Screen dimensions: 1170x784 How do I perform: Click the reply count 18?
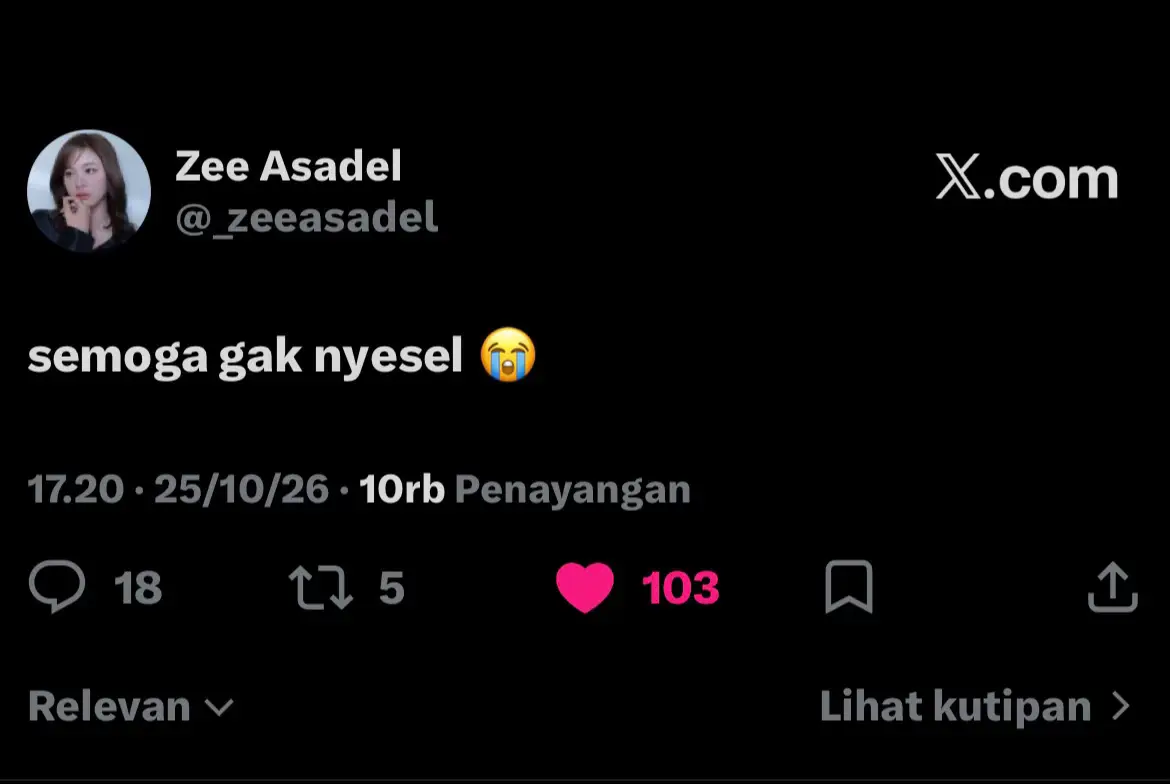click(138, 588)
